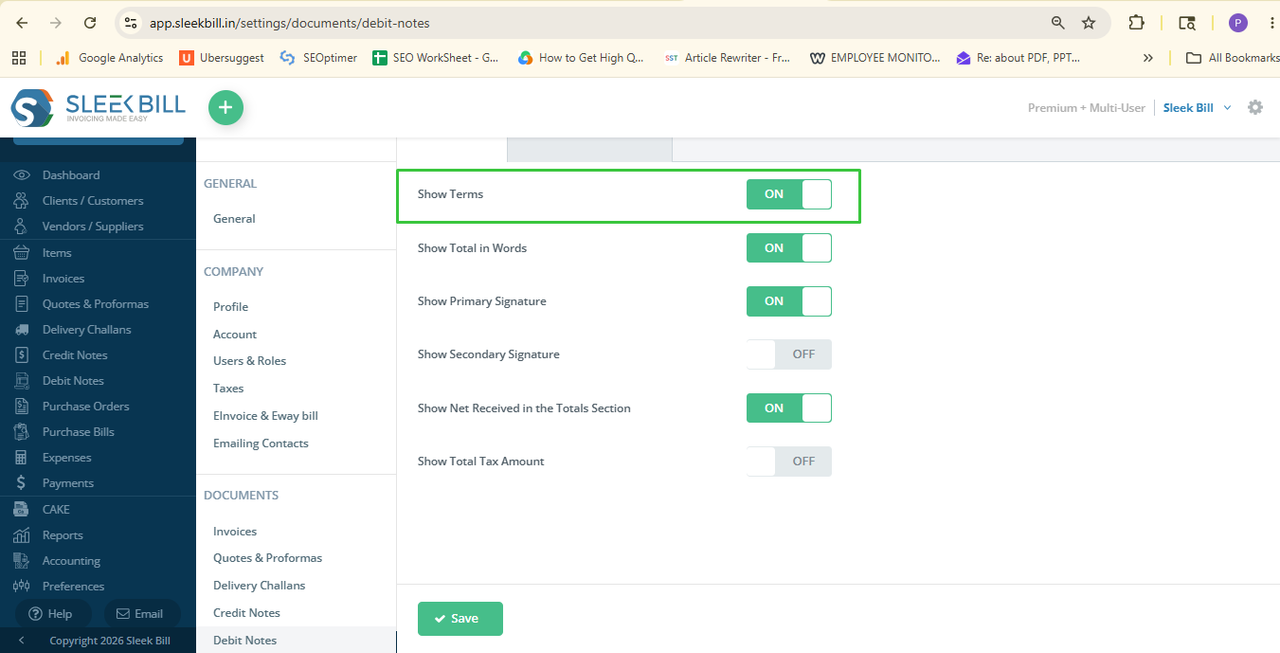Bookmark this page with star icon
The height and width of the screenshot is (653, 1280).
click(x=1089, y=22)
